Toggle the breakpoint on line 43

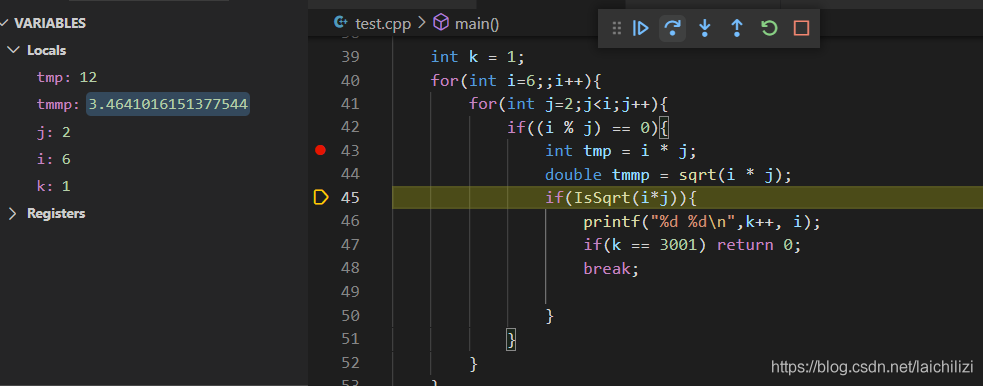pos(320,150)
